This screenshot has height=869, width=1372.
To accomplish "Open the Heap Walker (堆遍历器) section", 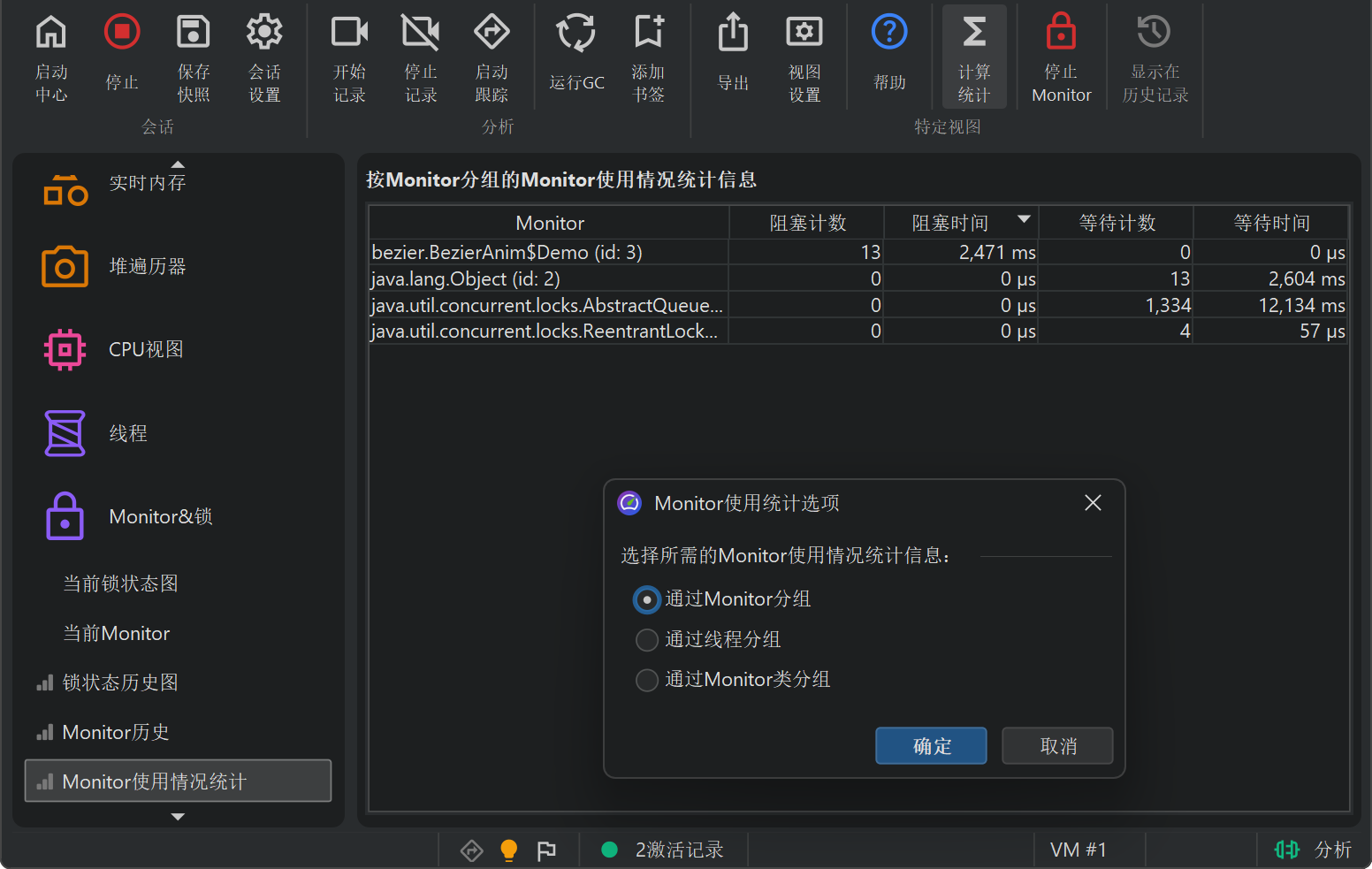I will click(x=147, y=266).
